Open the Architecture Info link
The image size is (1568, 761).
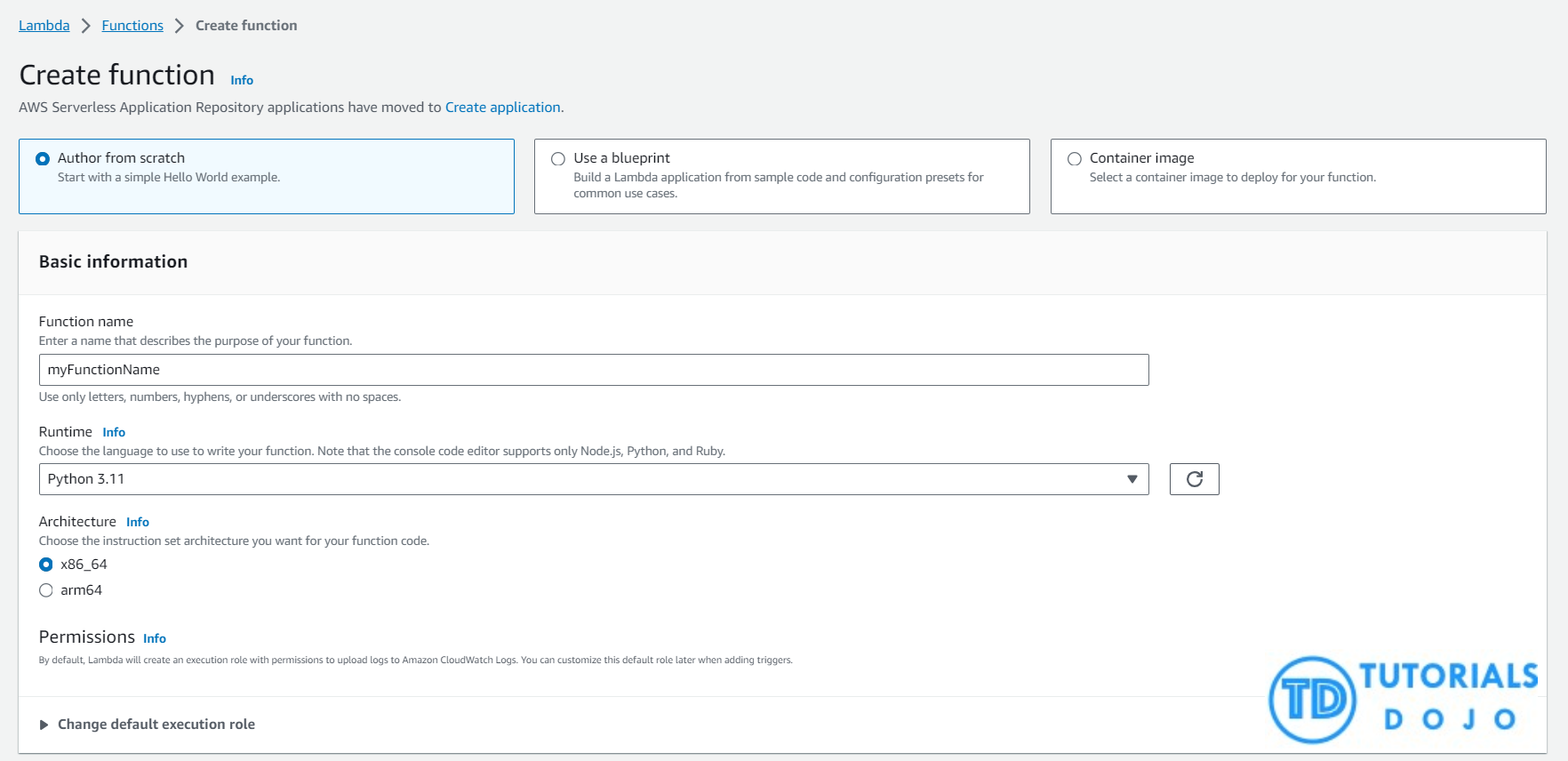(138, 522)
